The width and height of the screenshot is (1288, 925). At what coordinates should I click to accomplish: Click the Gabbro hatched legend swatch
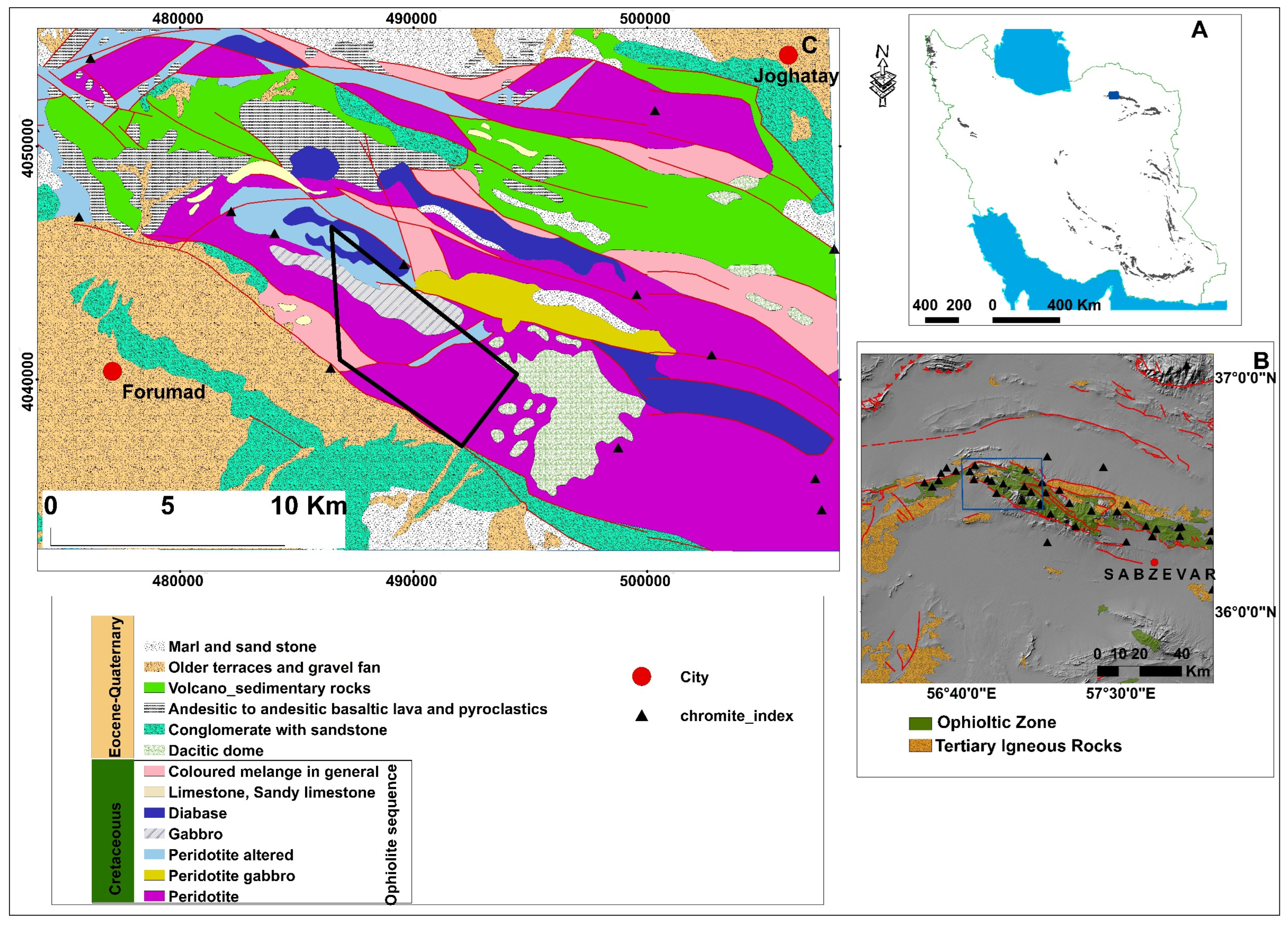tap(154, 833)
